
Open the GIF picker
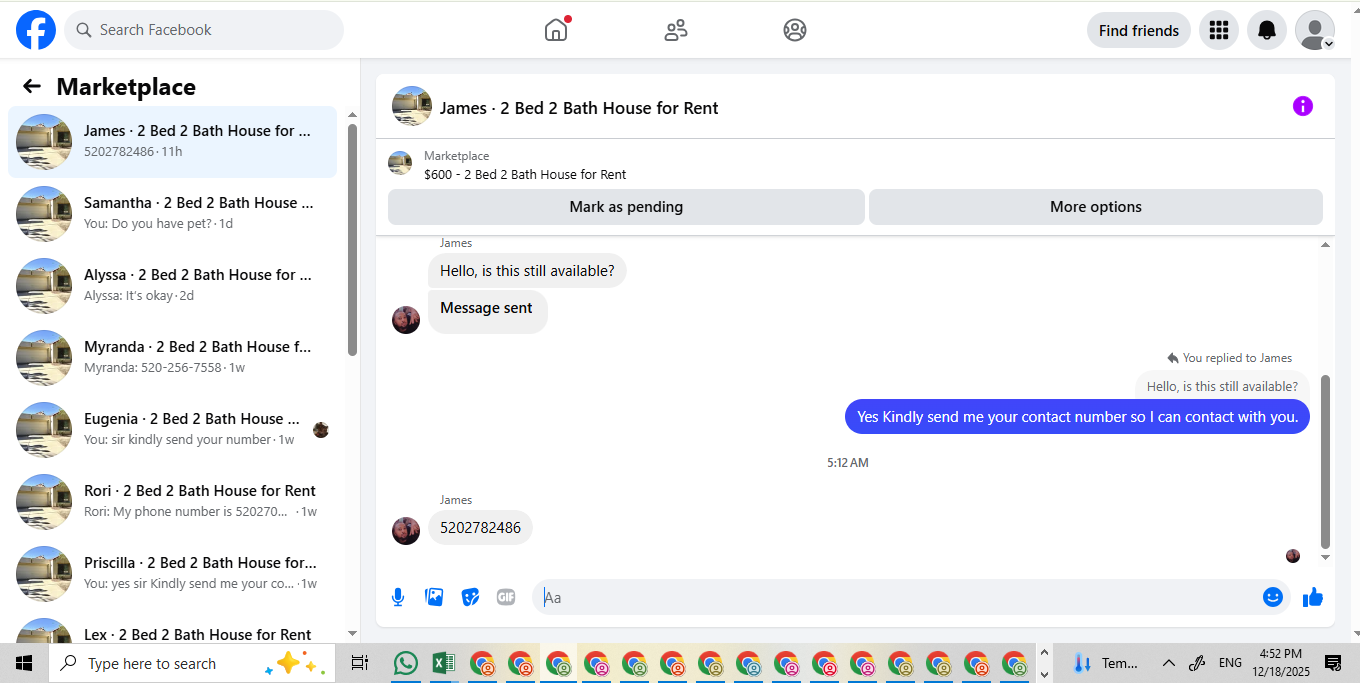(x=506, y=597)
